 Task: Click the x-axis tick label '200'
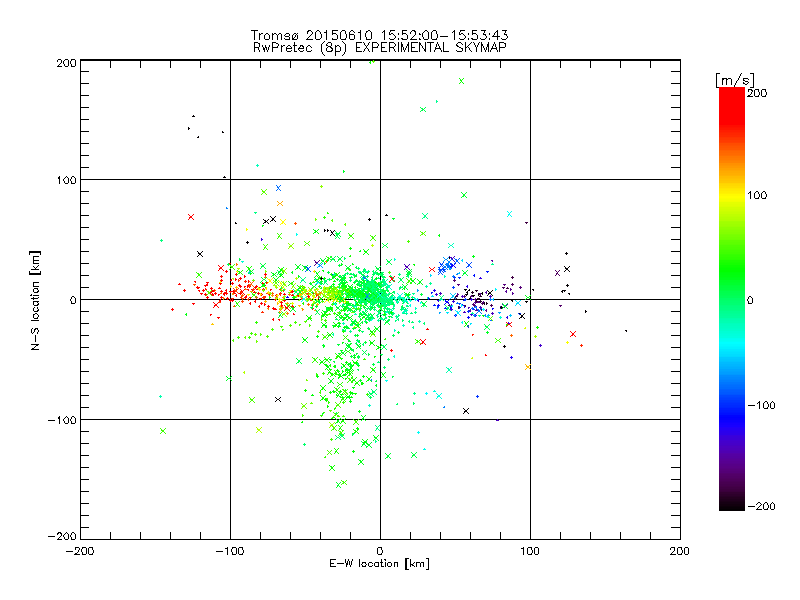point(680,551)
